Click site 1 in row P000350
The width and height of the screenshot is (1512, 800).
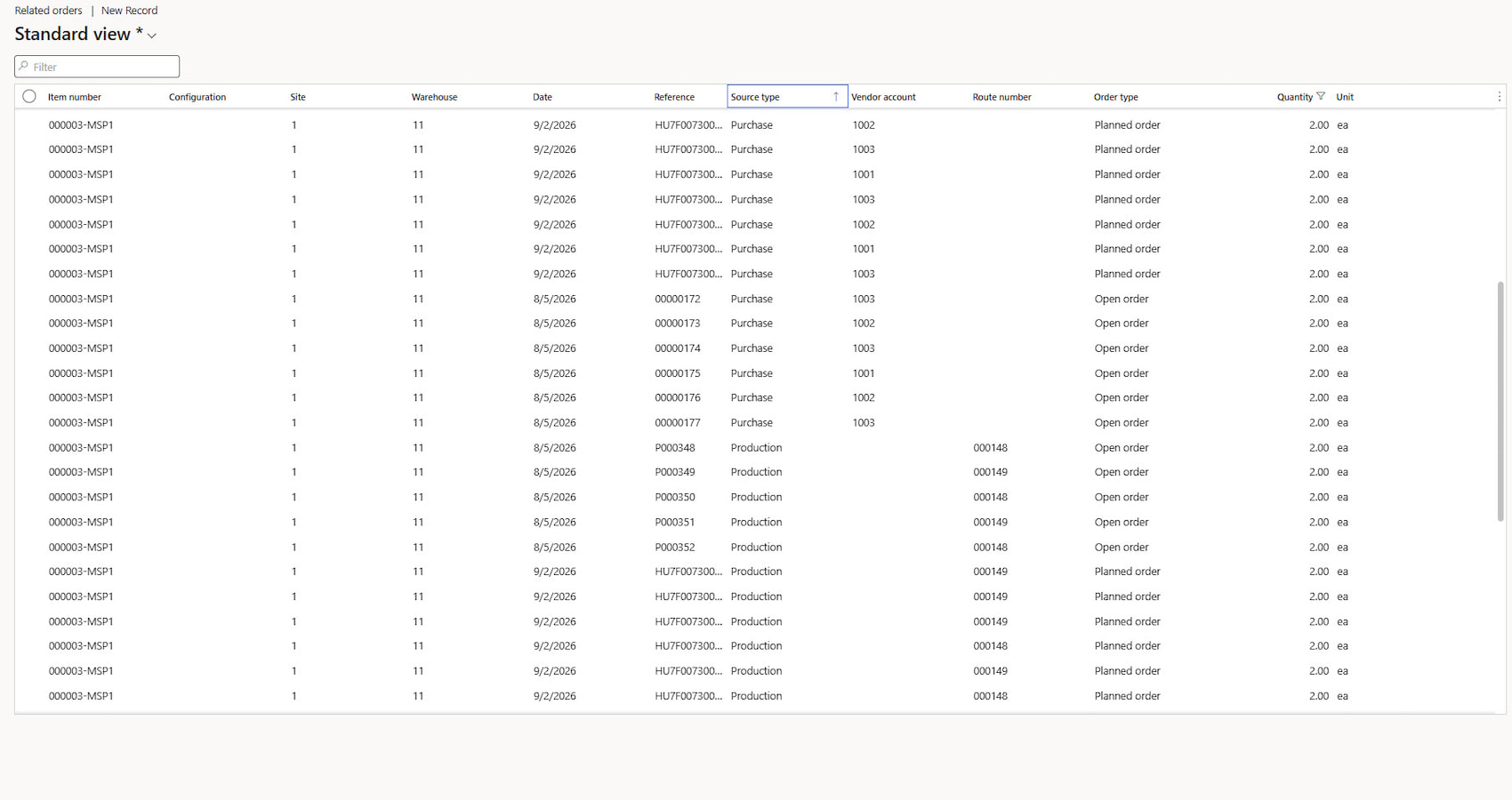point(294,497)
